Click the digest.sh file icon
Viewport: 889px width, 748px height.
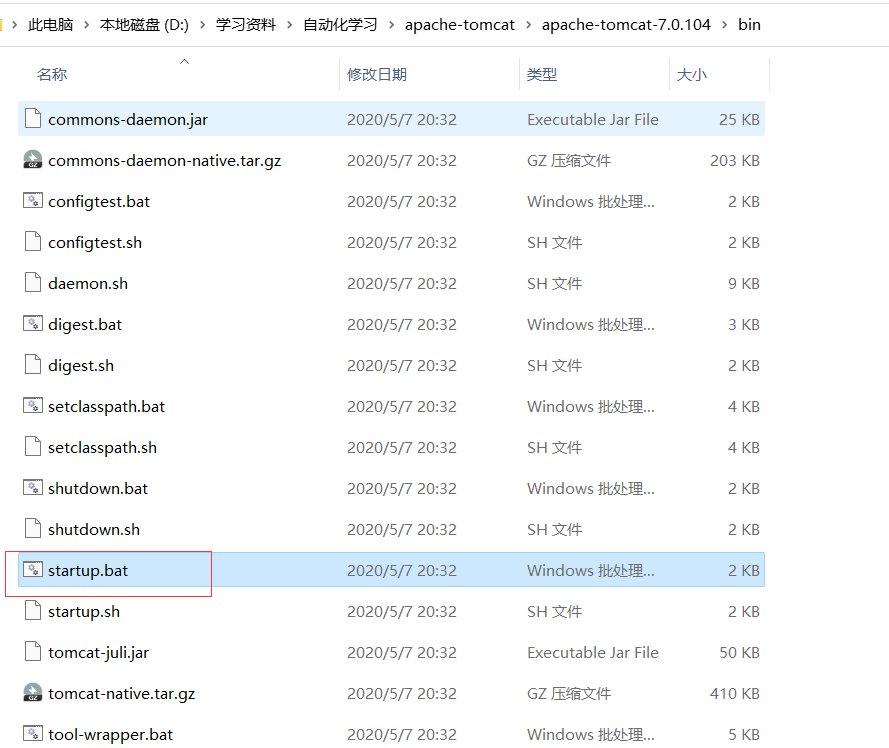pyautogui.click(x=33, y=365)
